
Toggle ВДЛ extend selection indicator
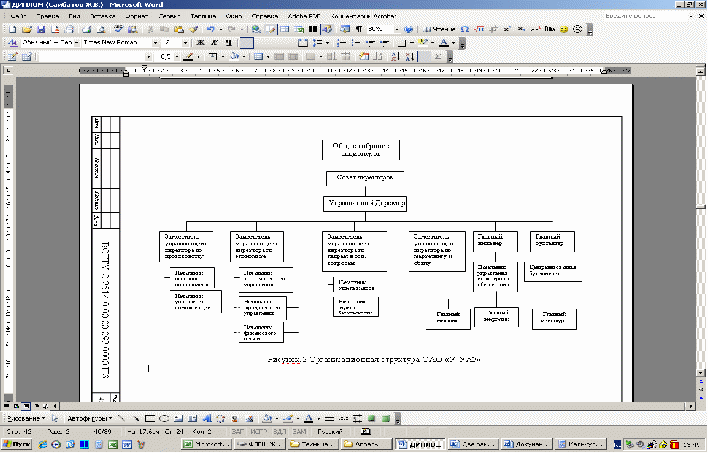tap(280, 432)
